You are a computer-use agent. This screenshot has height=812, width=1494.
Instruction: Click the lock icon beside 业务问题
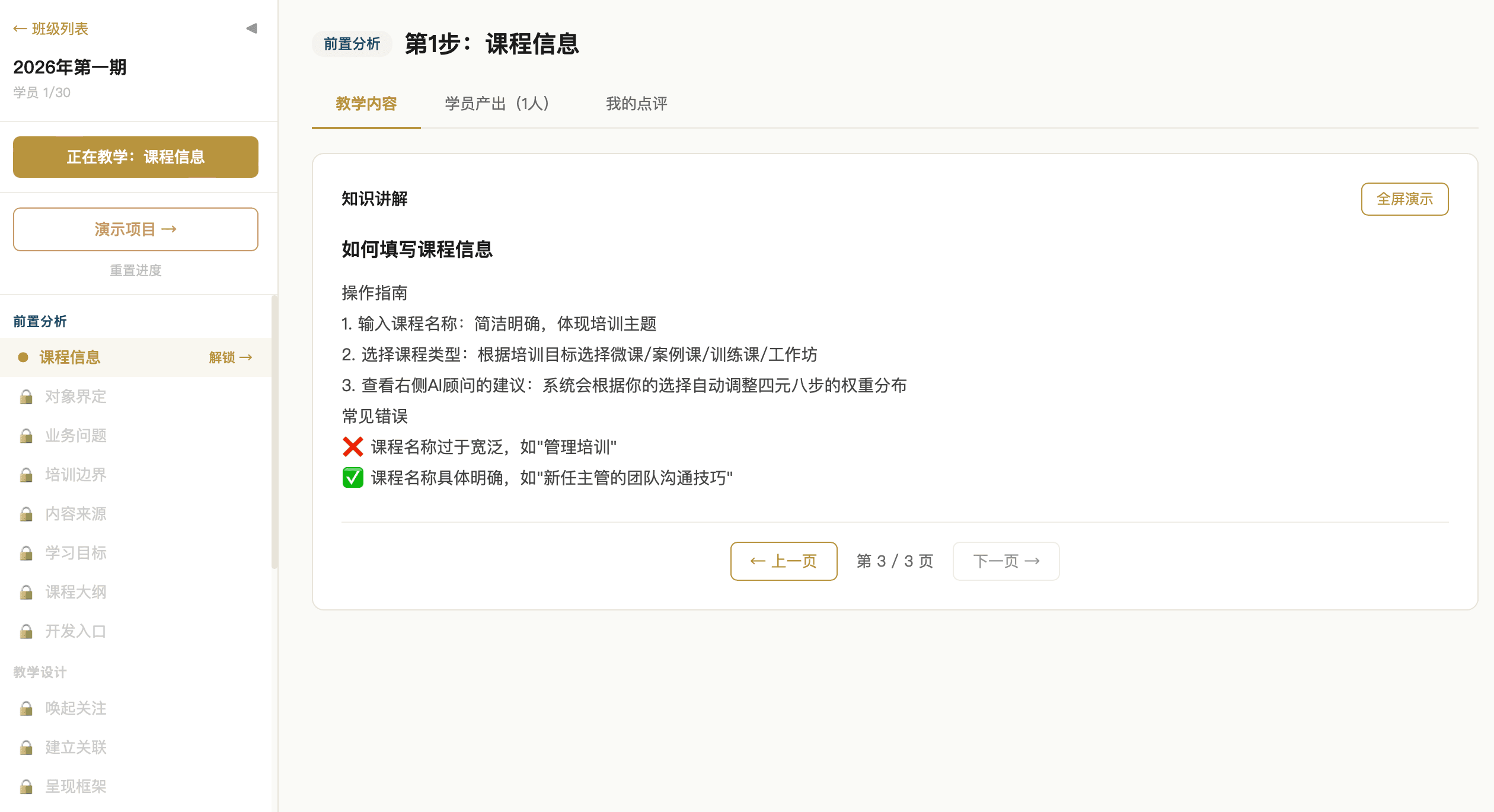click(27, 436)
